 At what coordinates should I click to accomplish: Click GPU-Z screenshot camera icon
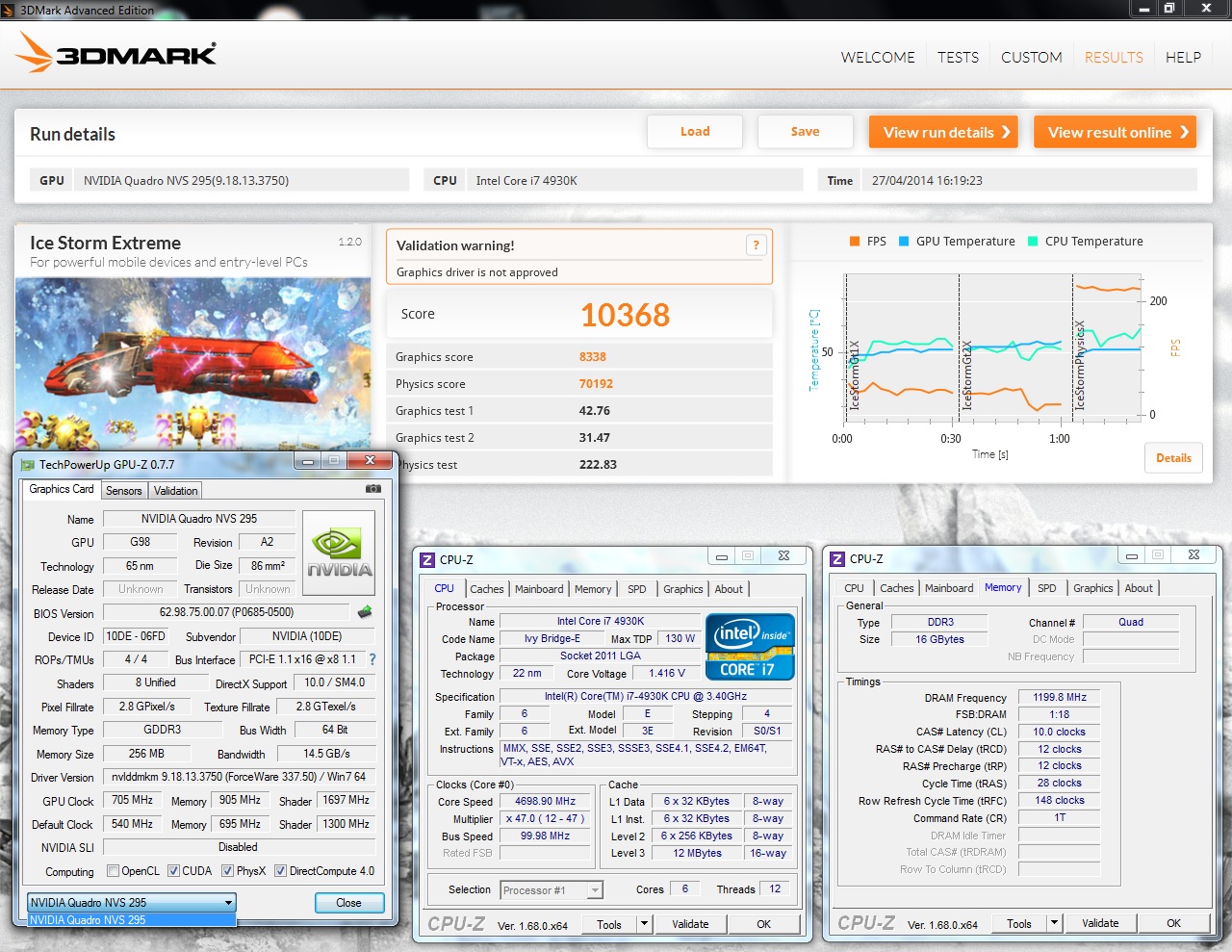(373, 489)
